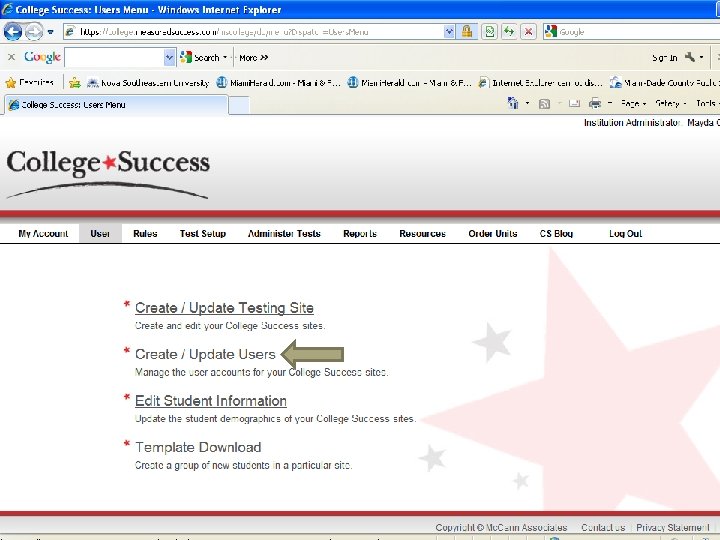Expand the address bar history dropdown
The height and width of the screenshot is (540, 720).
click(x=449, y=32)
